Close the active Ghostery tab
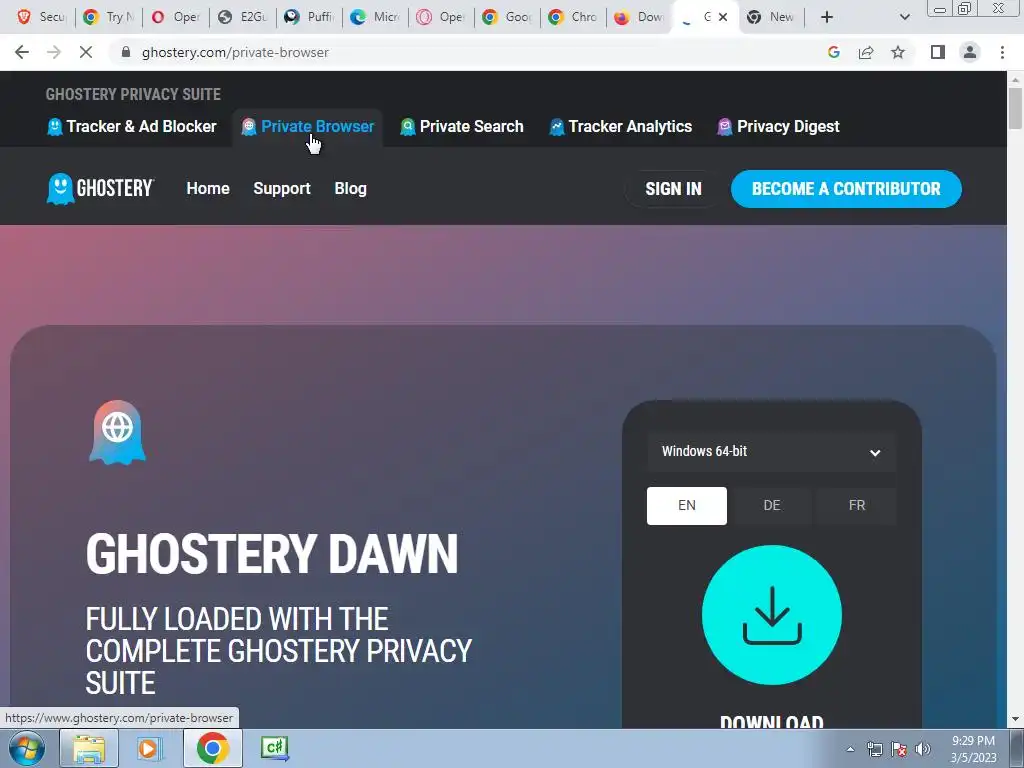This screenshot has height=768, width=1024. [x=723, y=17]
